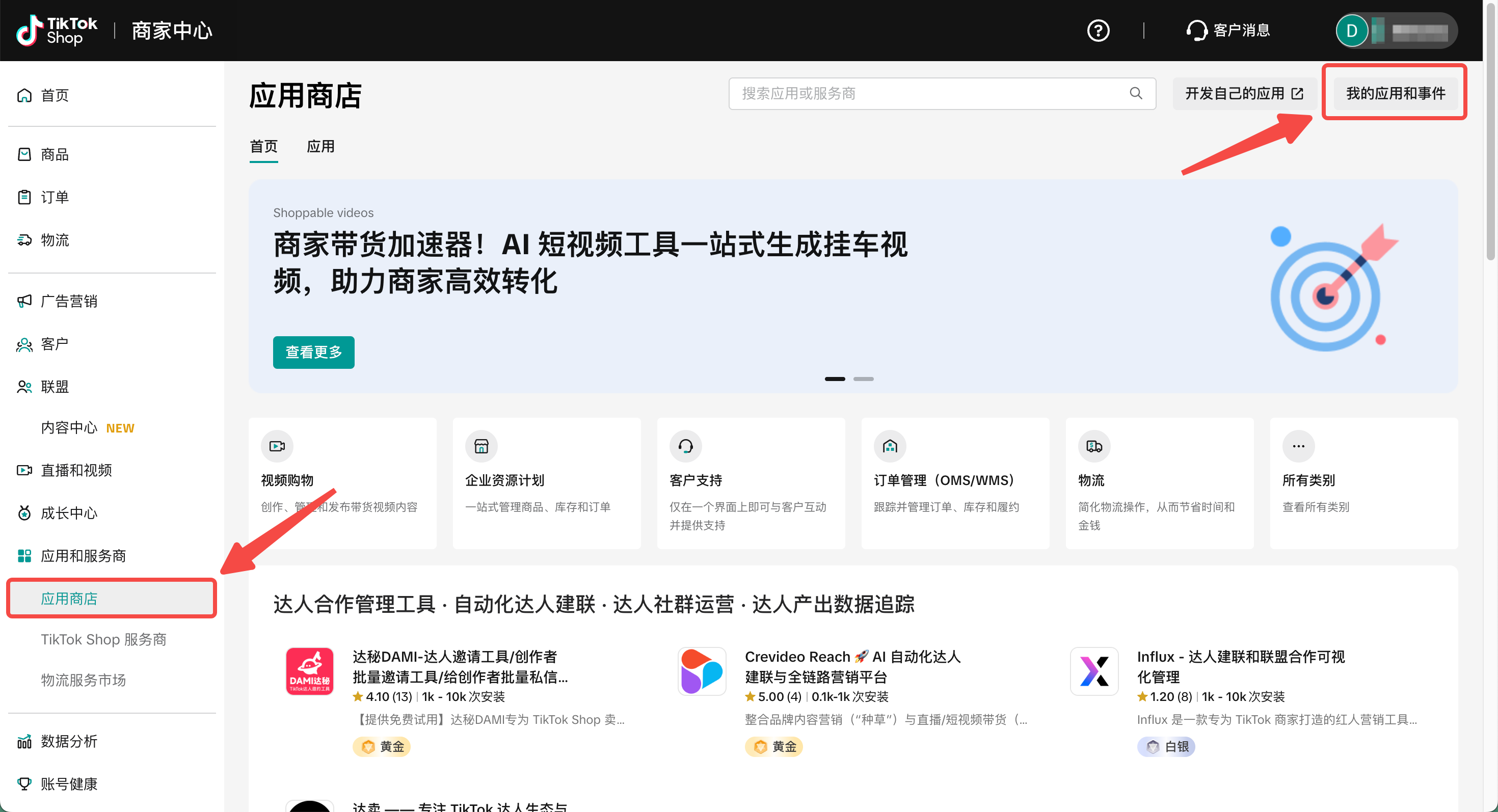Click the 客户支持 headset category icon
1498x812 pixels.
pos(685,446)
